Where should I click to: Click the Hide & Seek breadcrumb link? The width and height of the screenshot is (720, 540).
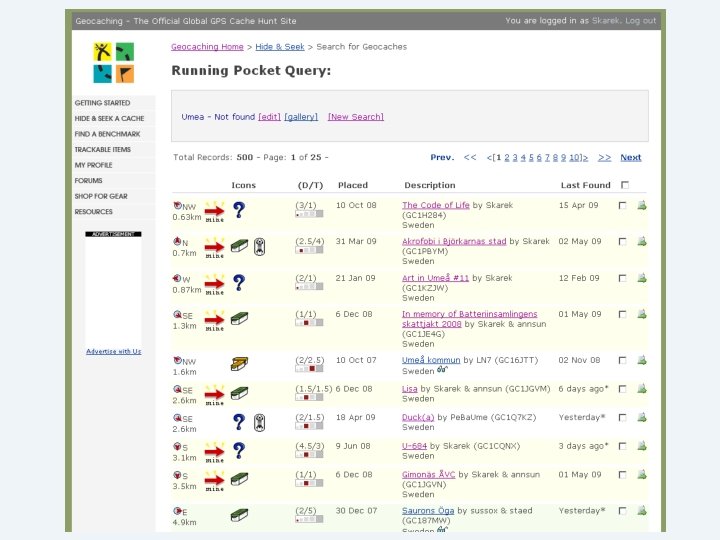coord(280,47)
